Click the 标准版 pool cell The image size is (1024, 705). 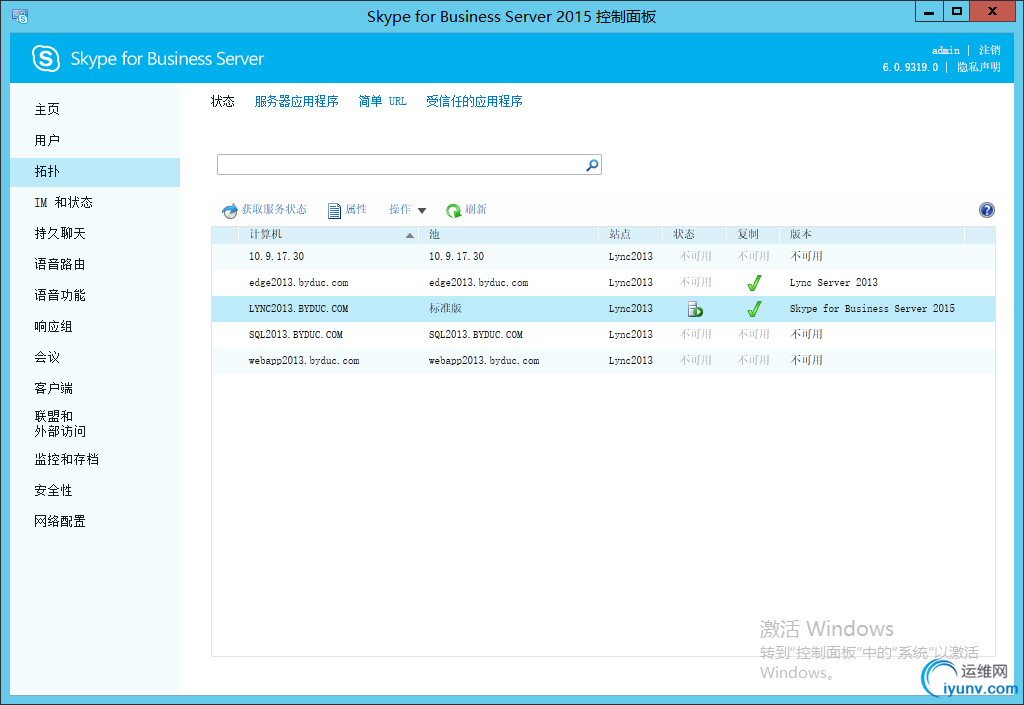click(445, 308)
